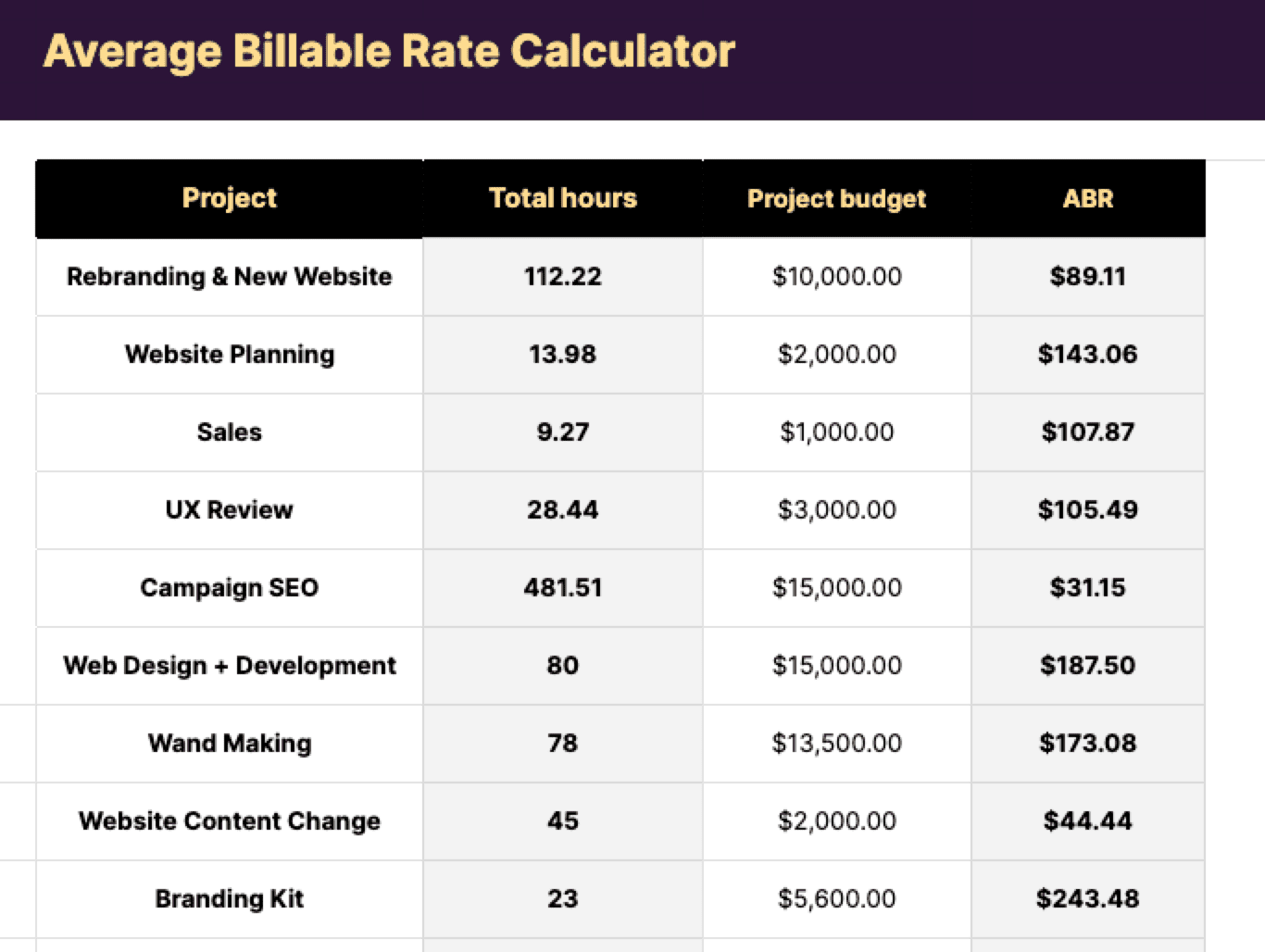Click the Average Billable Rate Calculator title
Image resolution: width=1265 pixels, height=952 pixels.
pos(389,51)
